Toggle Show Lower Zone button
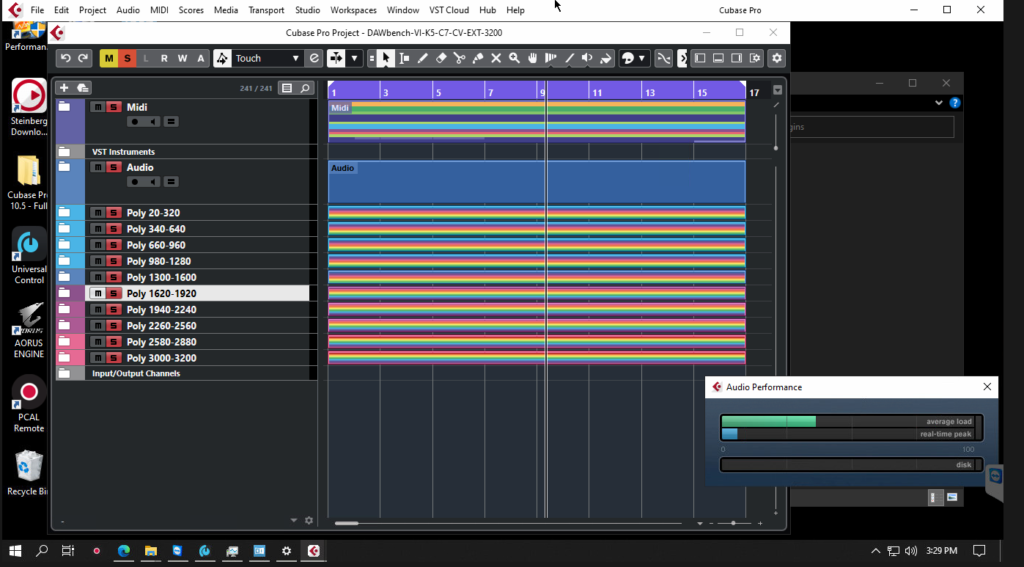Screen dimensions: 1024x567 click(x=718, y=58)
